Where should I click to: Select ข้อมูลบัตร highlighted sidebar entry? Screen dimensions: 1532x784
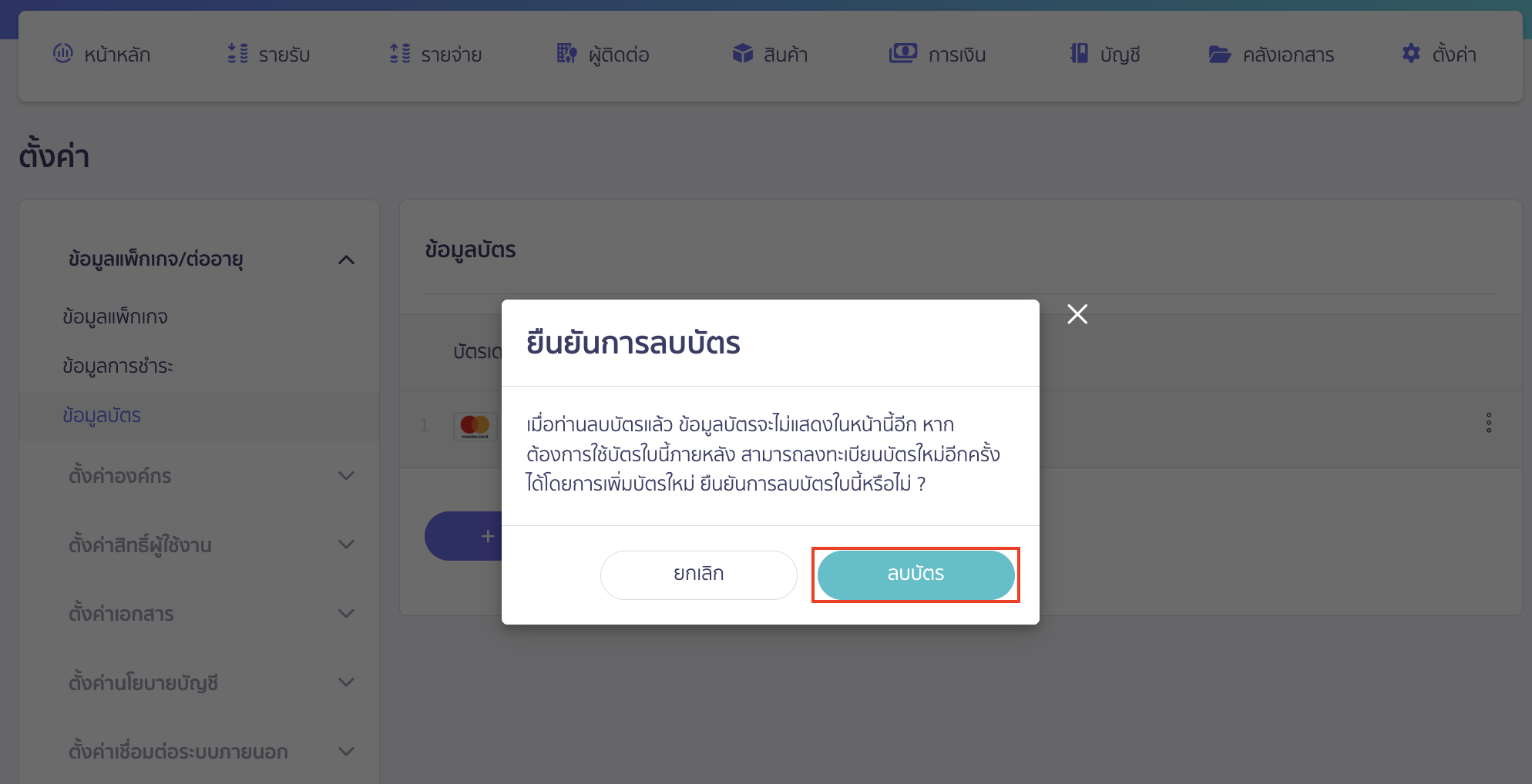(102, 416)
